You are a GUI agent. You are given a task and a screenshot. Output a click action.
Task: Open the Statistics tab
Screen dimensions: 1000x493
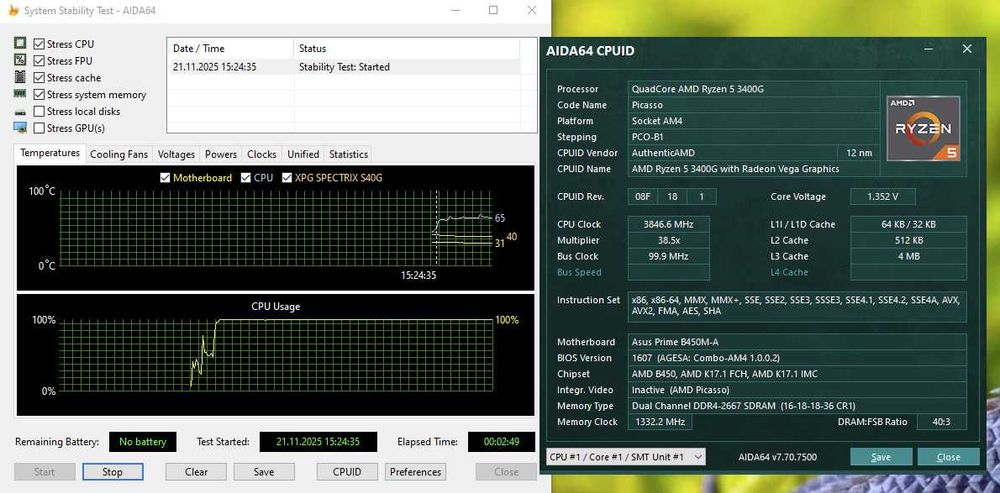(348, 154)
